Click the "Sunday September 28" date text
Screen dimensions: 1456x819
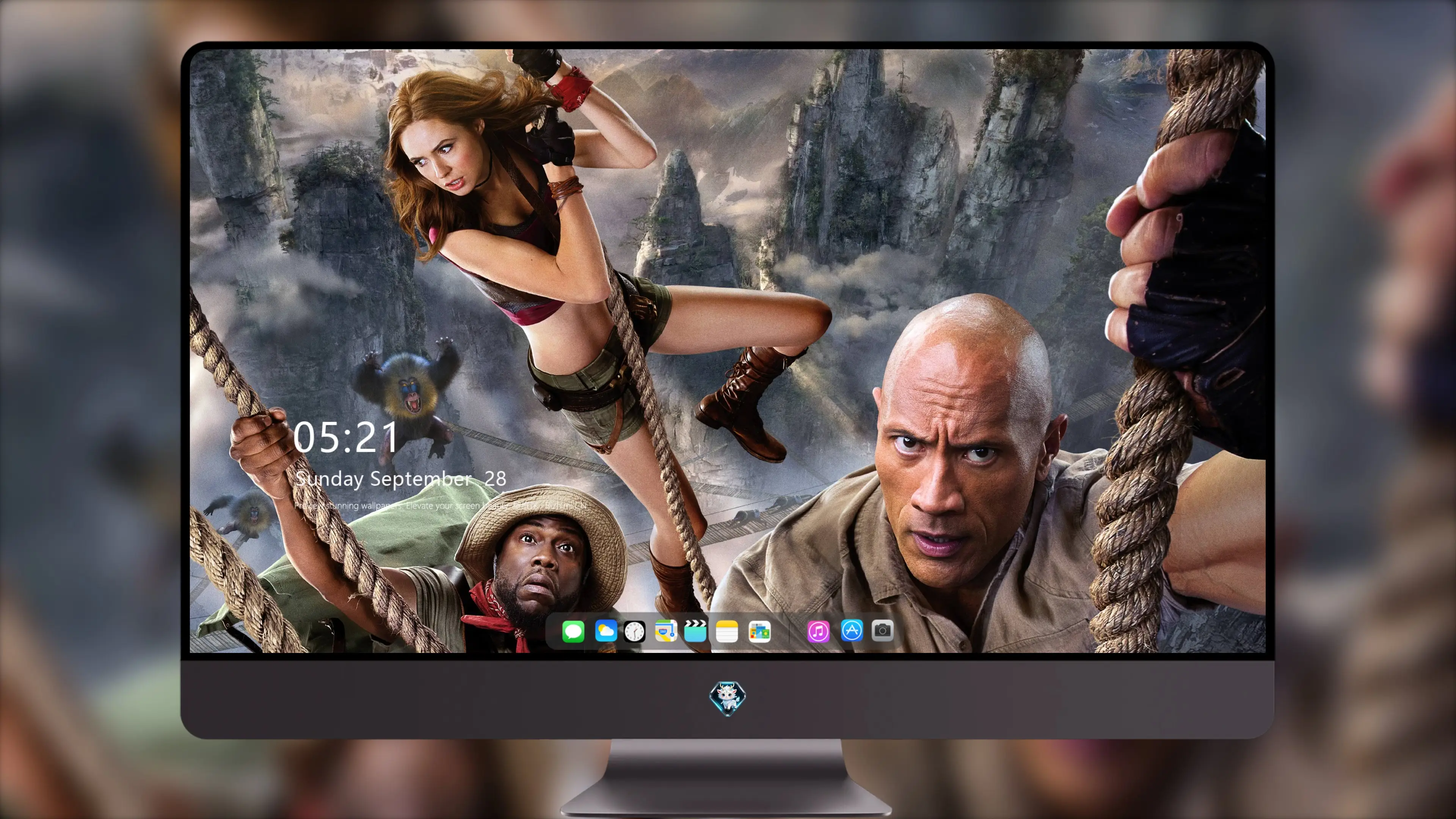(x=401, y=479)
